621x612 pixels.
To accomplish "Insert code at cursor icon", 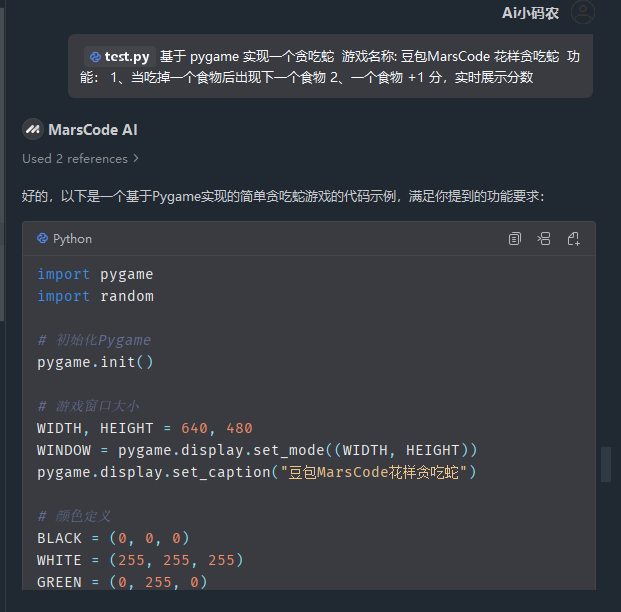I will pos(544,239).
